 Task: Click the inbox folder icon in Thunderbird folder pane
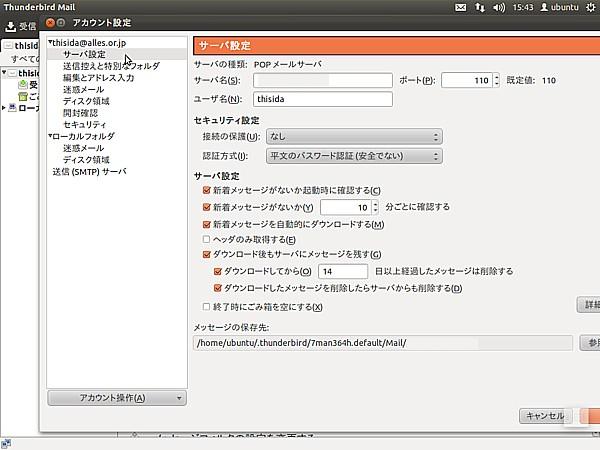tap(23, 84)
